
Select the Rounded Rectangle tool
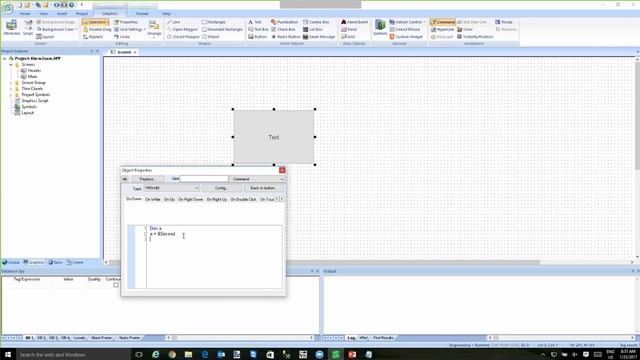point(222,29)
